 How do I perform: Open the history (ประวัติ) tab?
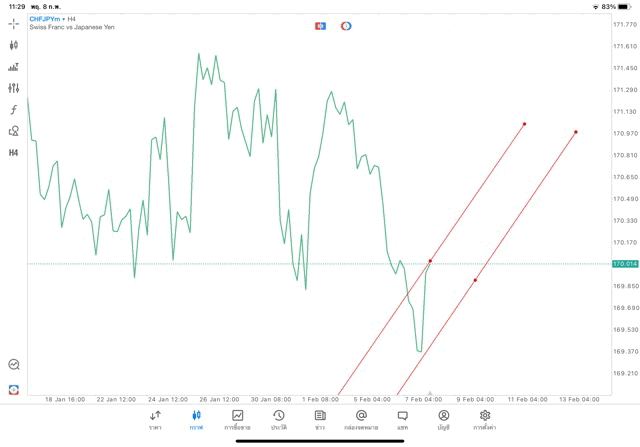pyautogui.click(x=279, y=420)
